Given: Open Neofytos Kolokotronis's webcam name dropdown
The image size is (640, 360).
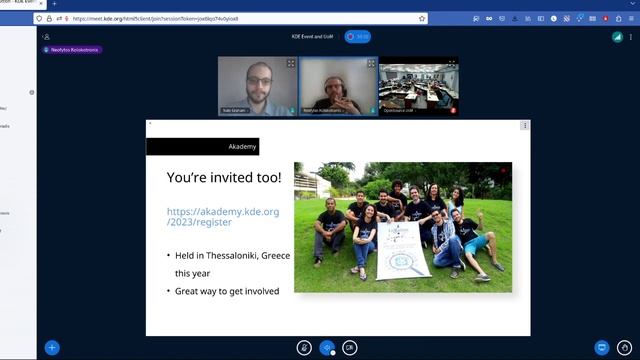Looking at the screenshot, I should pos(324,111).
